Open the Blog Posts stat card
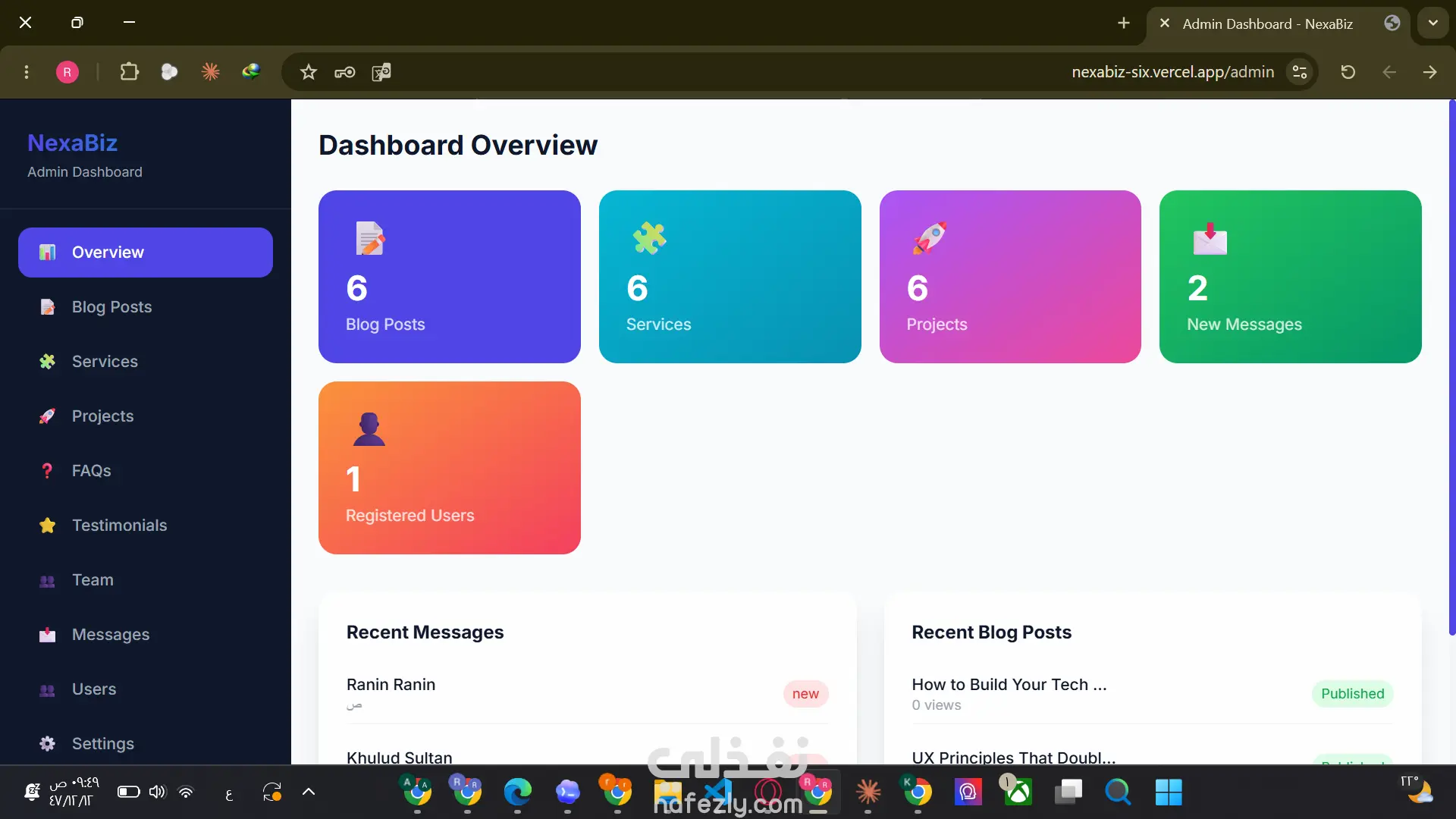1456x819 pixels. [450, 277]
